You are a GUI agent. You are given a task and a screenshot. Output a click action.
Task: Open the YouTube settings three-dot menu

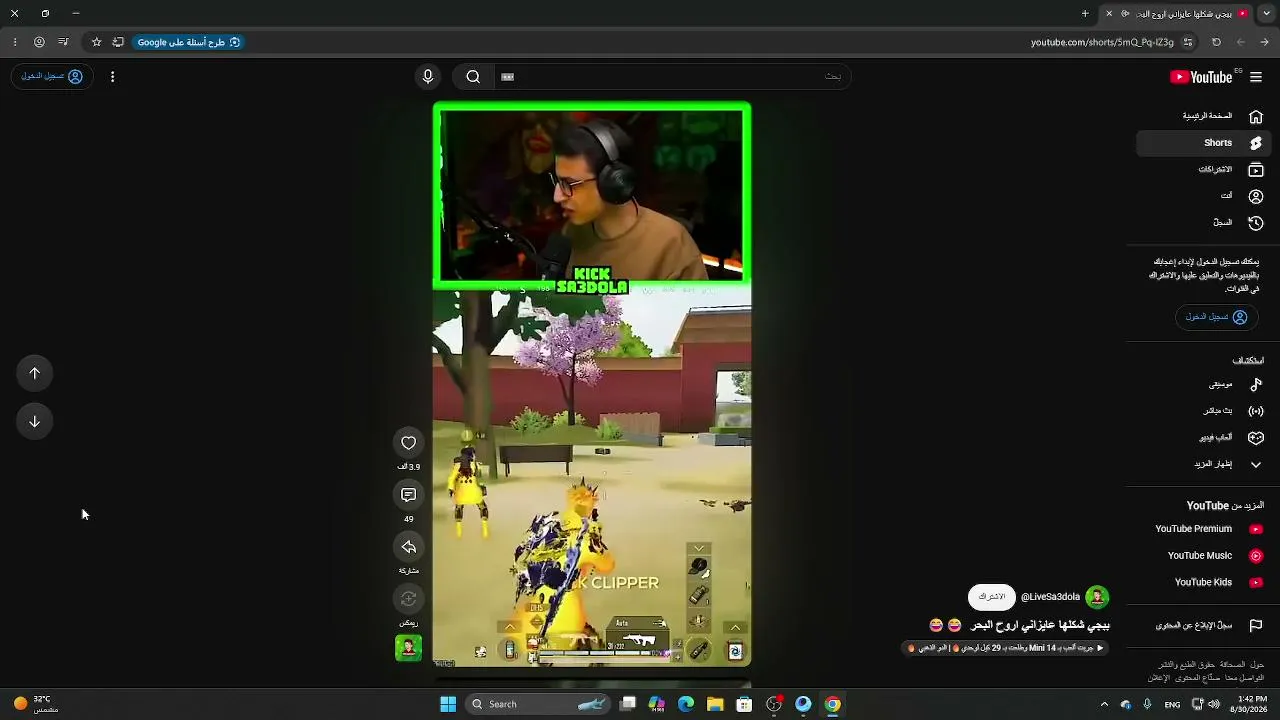pyautogui.click(x=112, y=77)
